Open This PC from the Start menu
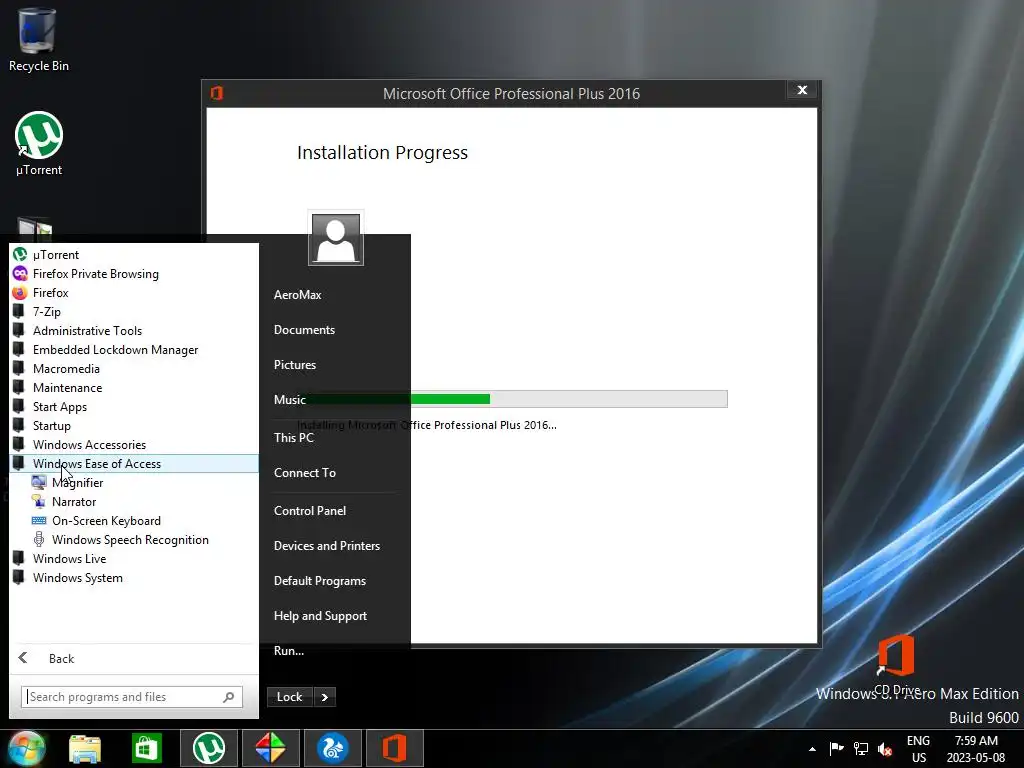The width and height of the screenshot is (1024, 768). tap(334, 438)
